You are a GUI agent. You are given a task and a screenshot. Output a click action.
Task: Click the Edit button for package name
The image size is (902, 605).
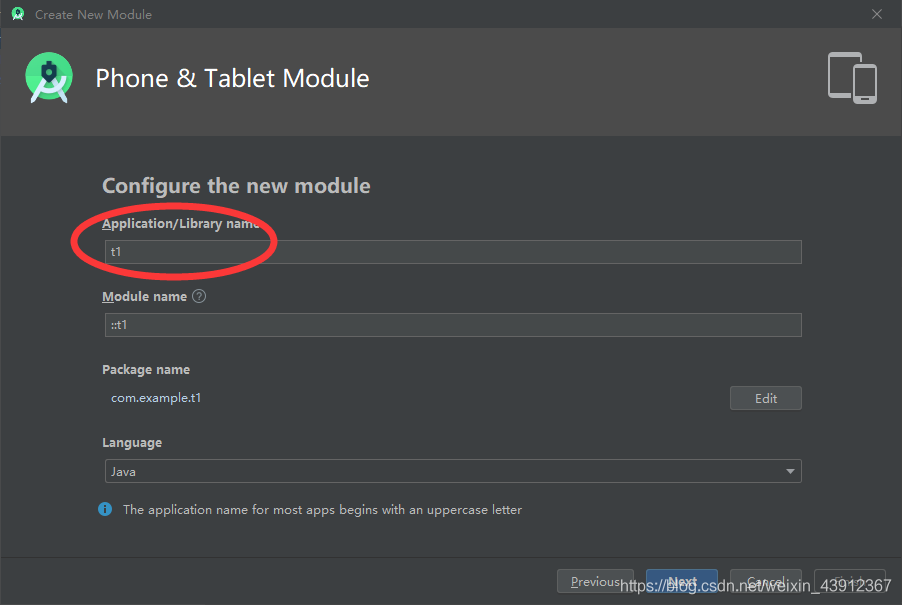point(765,398)
